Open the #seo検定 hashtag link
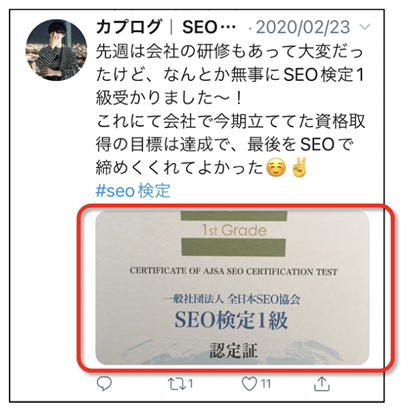This screenshot has height=415, width=408. (133, 191)
